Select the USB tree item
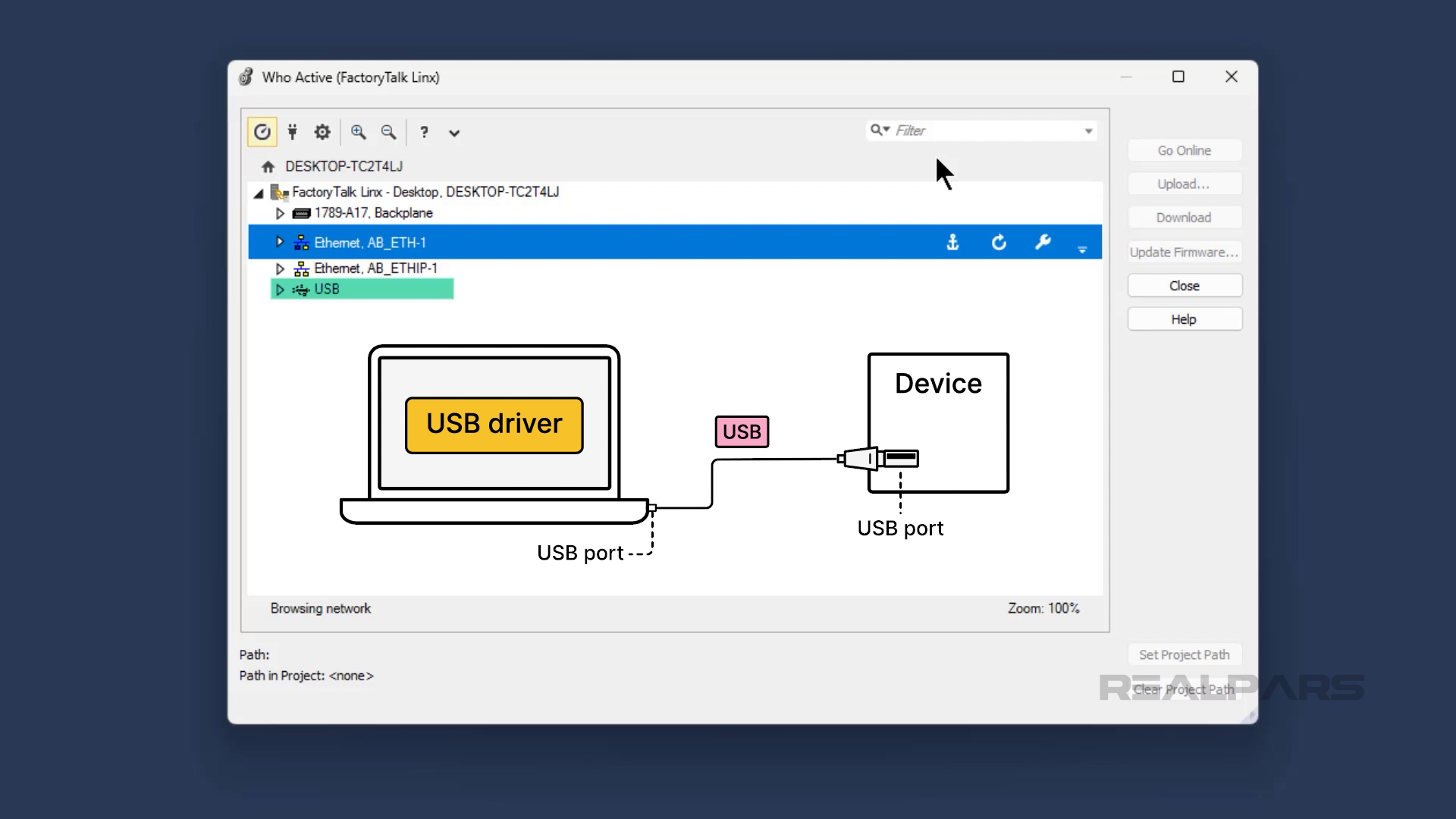 pos(327,289)
